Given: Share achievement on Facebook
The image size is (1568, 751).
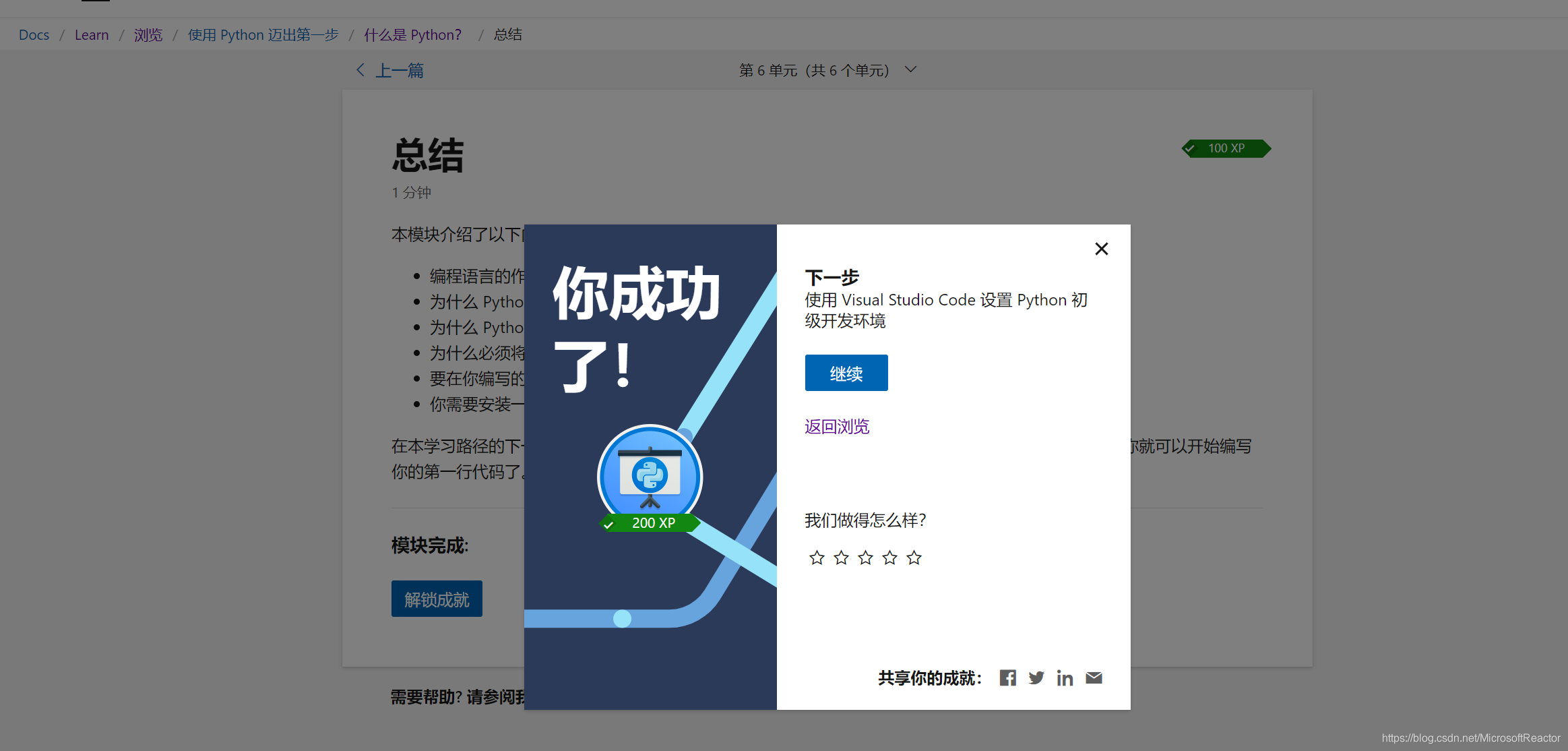Looking at the screenshot, I should [1007, 678].
